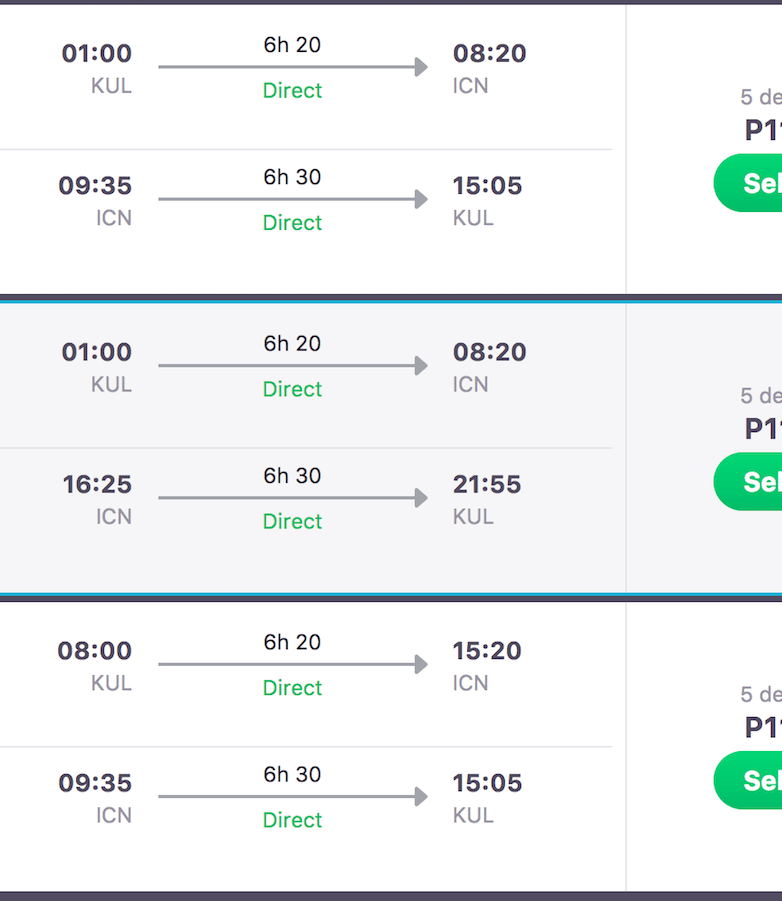Click the 6h 30 duration on the 16:25 flight
Image resolution: width=782 pixels, height=901 pixels.
pyautogui.click(x=292, y=476)
